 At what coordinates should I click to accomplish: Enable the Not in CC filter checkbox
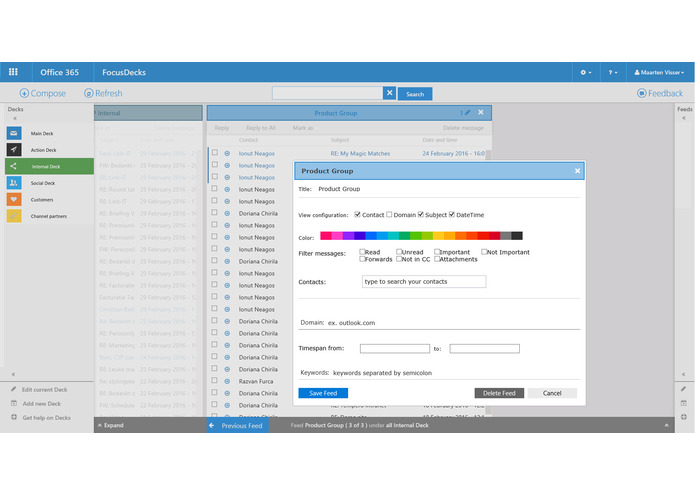pyautogui.click(x=399, y=259)
